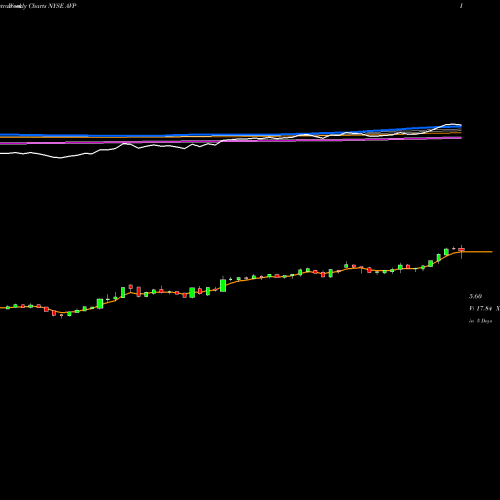Click the 5.60 value label
Viewport: 500px width, 500px height.
(475, 296)
